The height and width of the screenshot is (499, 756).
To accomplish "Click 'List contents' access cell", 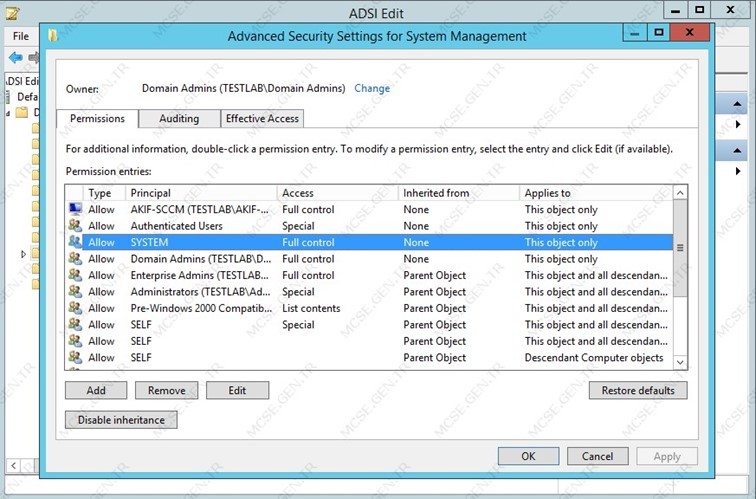I will click(x=311, y=308).
